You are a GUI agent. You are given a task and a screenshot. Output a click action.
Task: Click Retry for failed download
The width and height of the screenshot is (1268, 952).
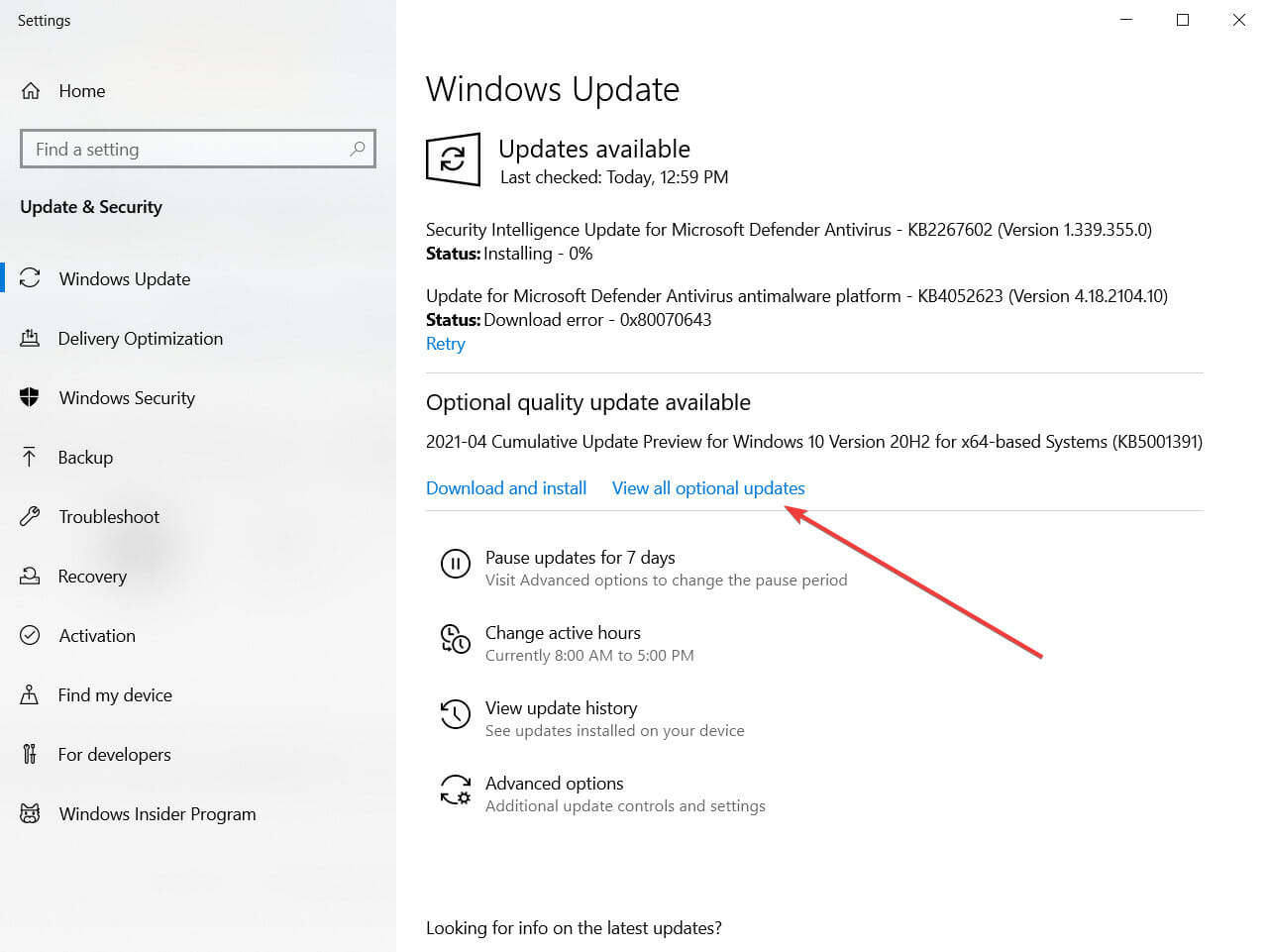point(445,344)
